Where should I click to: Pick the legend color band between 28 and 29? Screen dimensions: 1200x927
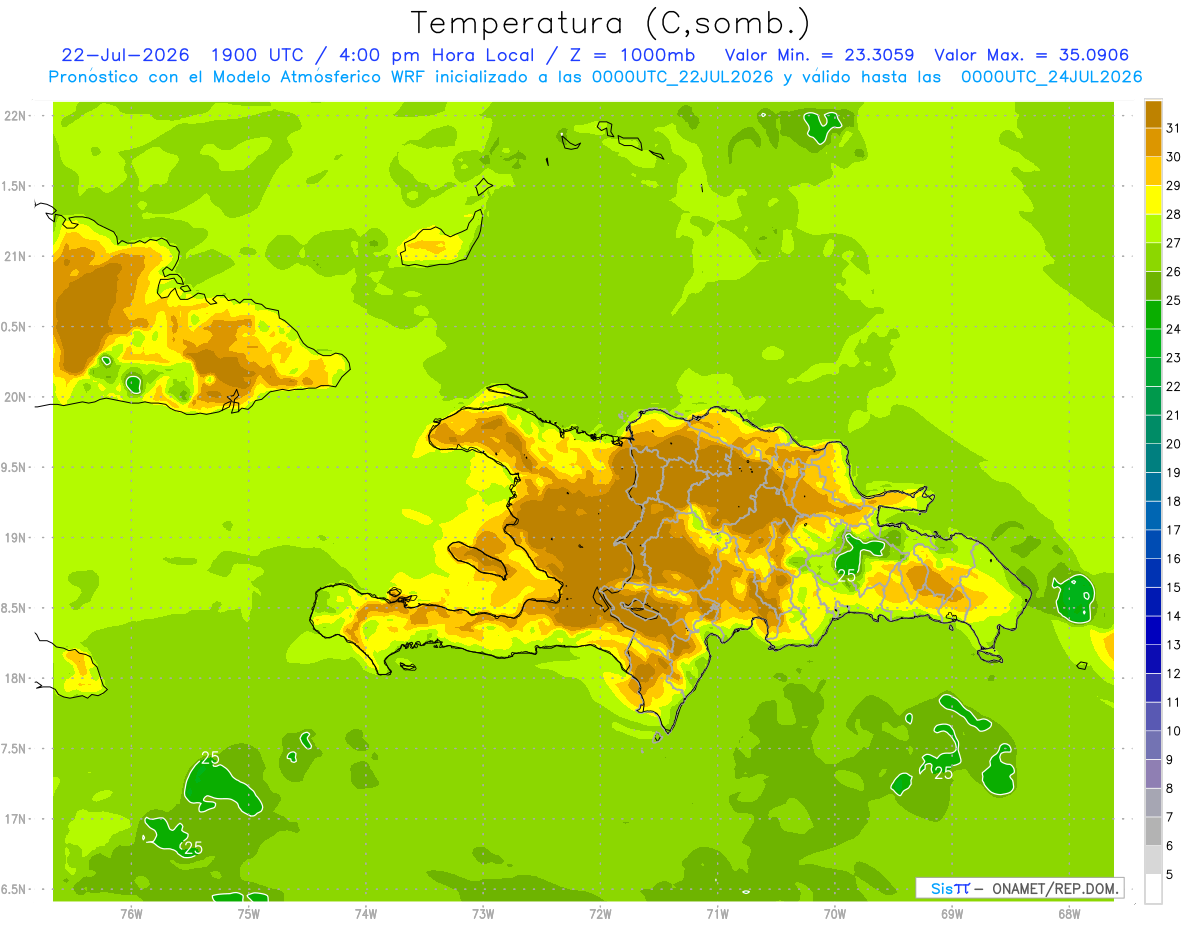pyautogui.click(x=1153, y=200)
